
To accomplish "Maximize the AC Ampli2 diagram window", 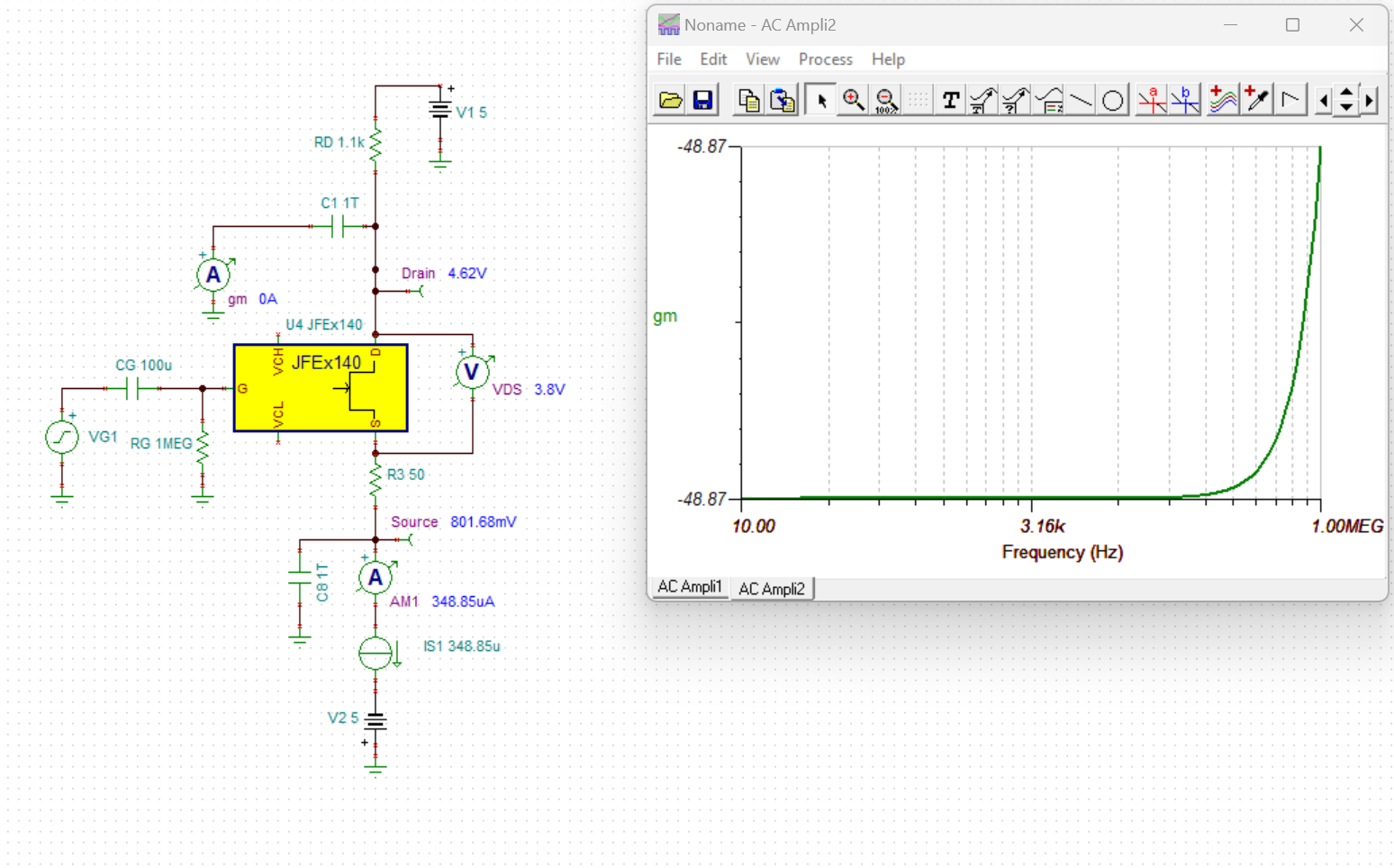I will (1292, 25).
